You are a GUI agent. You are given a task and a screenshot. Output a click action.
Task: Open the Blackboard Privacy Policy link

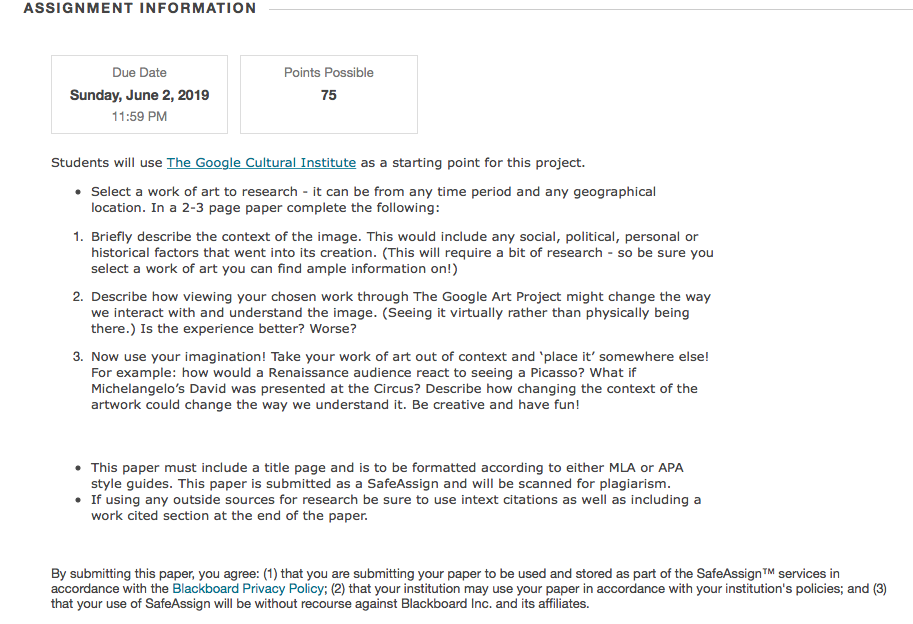(247, 589)
